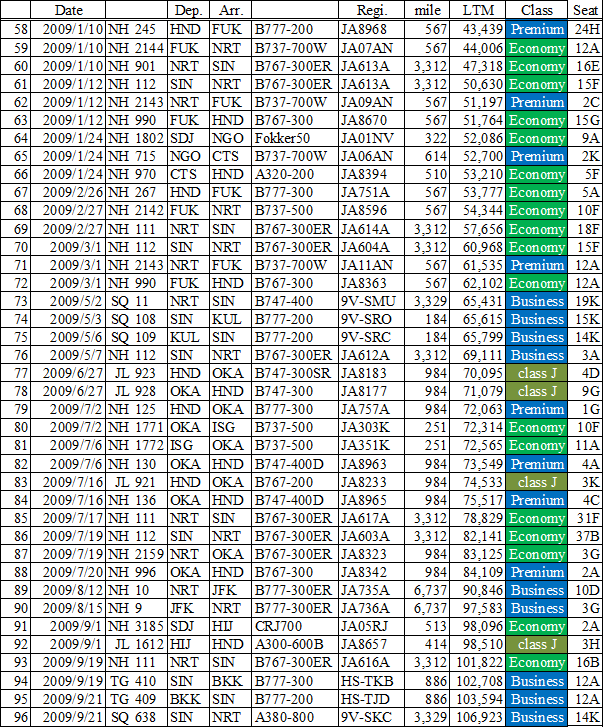Select registration cell 9V-SKC
The image size is (603, 727).
point(371,717)
